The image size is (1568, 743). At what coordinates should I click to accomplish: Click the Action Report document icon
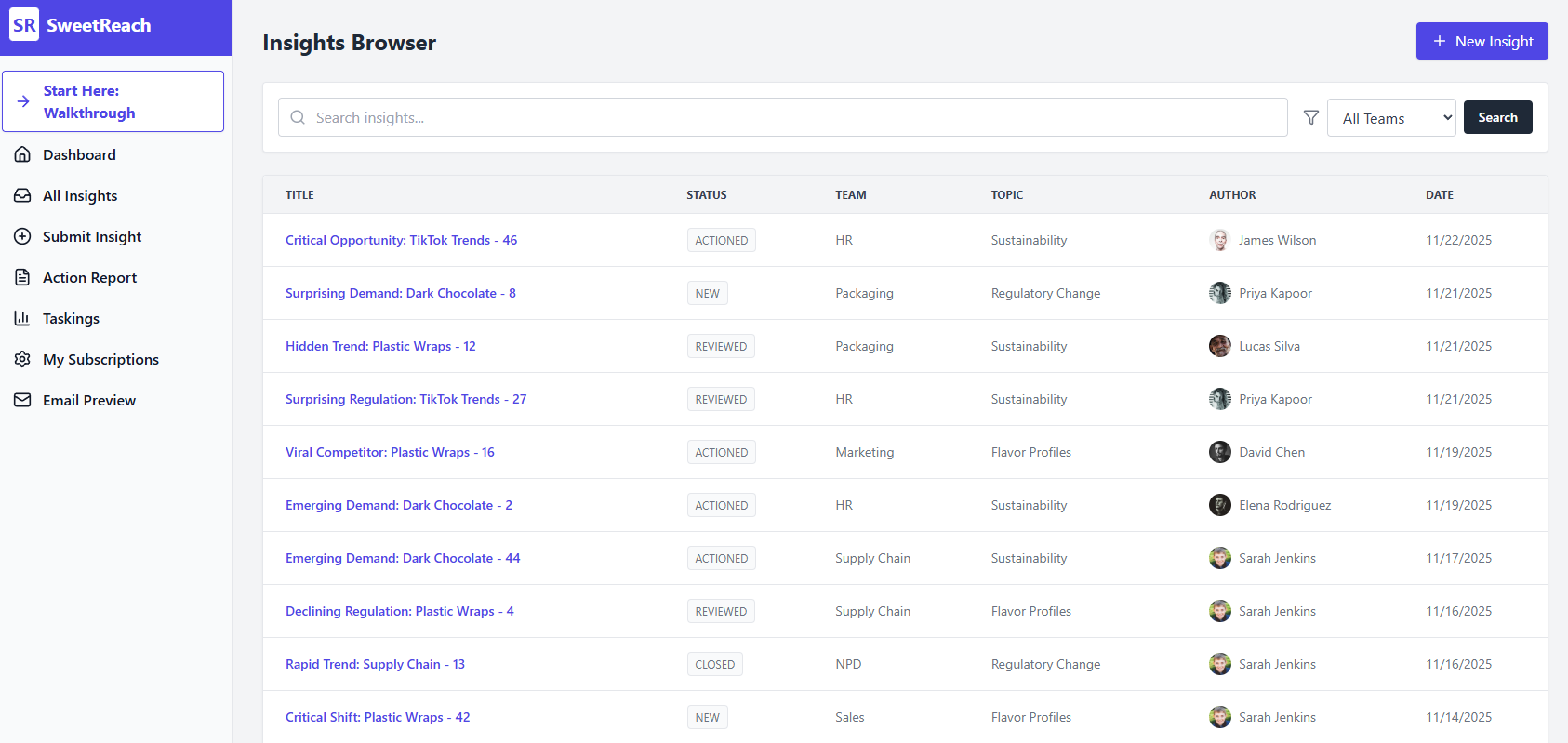click(22, 277)
